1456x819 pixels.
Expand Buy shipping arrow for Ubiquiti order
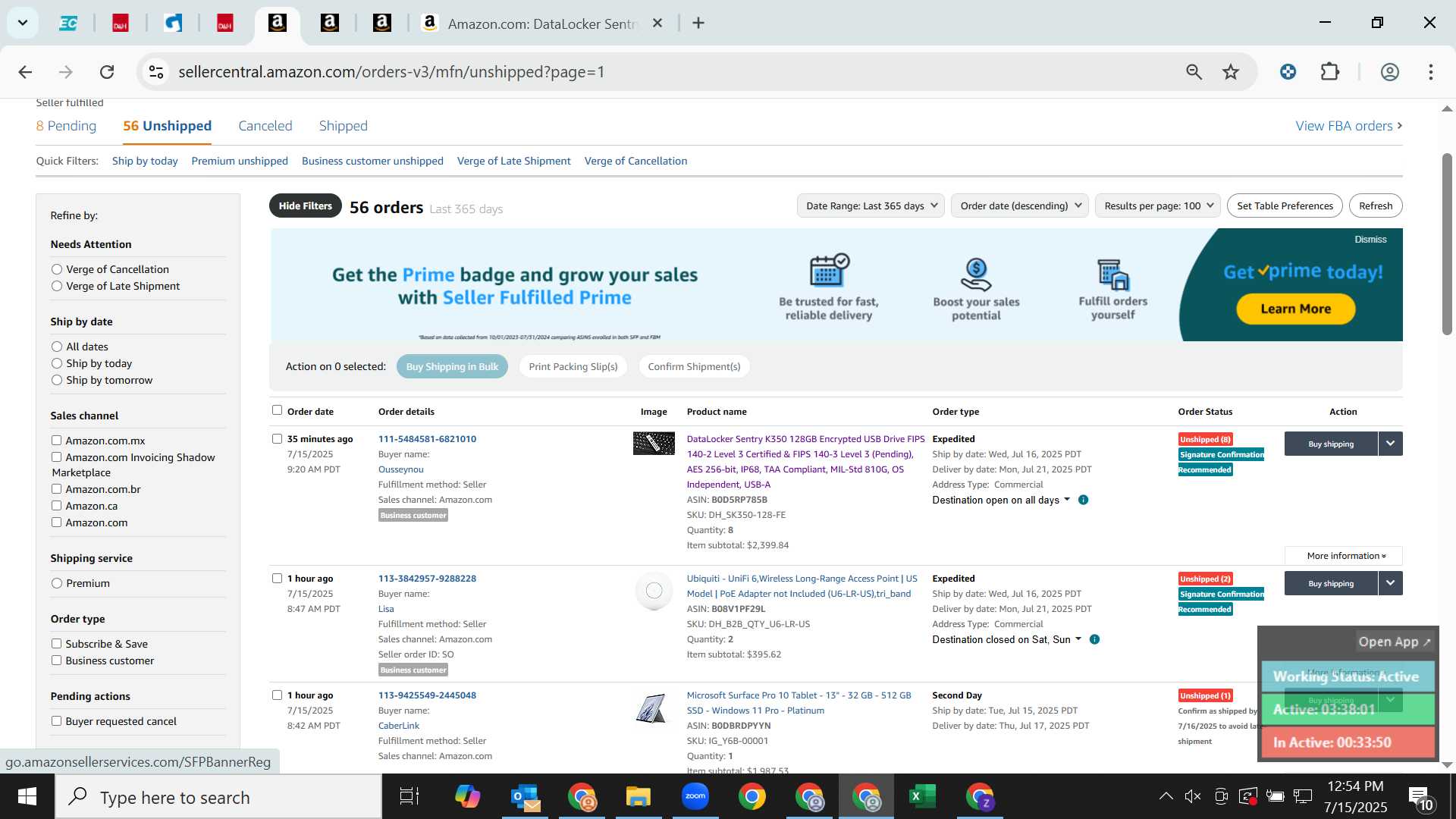(x=1391, y=583)
